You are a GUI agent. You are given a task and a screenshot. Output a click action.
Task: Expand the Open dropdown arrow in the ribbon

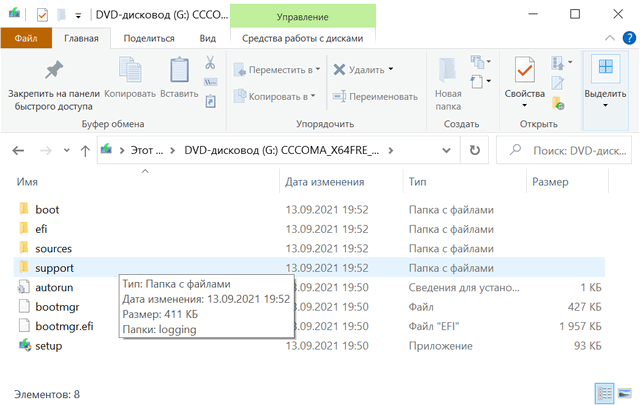(570, 62)
